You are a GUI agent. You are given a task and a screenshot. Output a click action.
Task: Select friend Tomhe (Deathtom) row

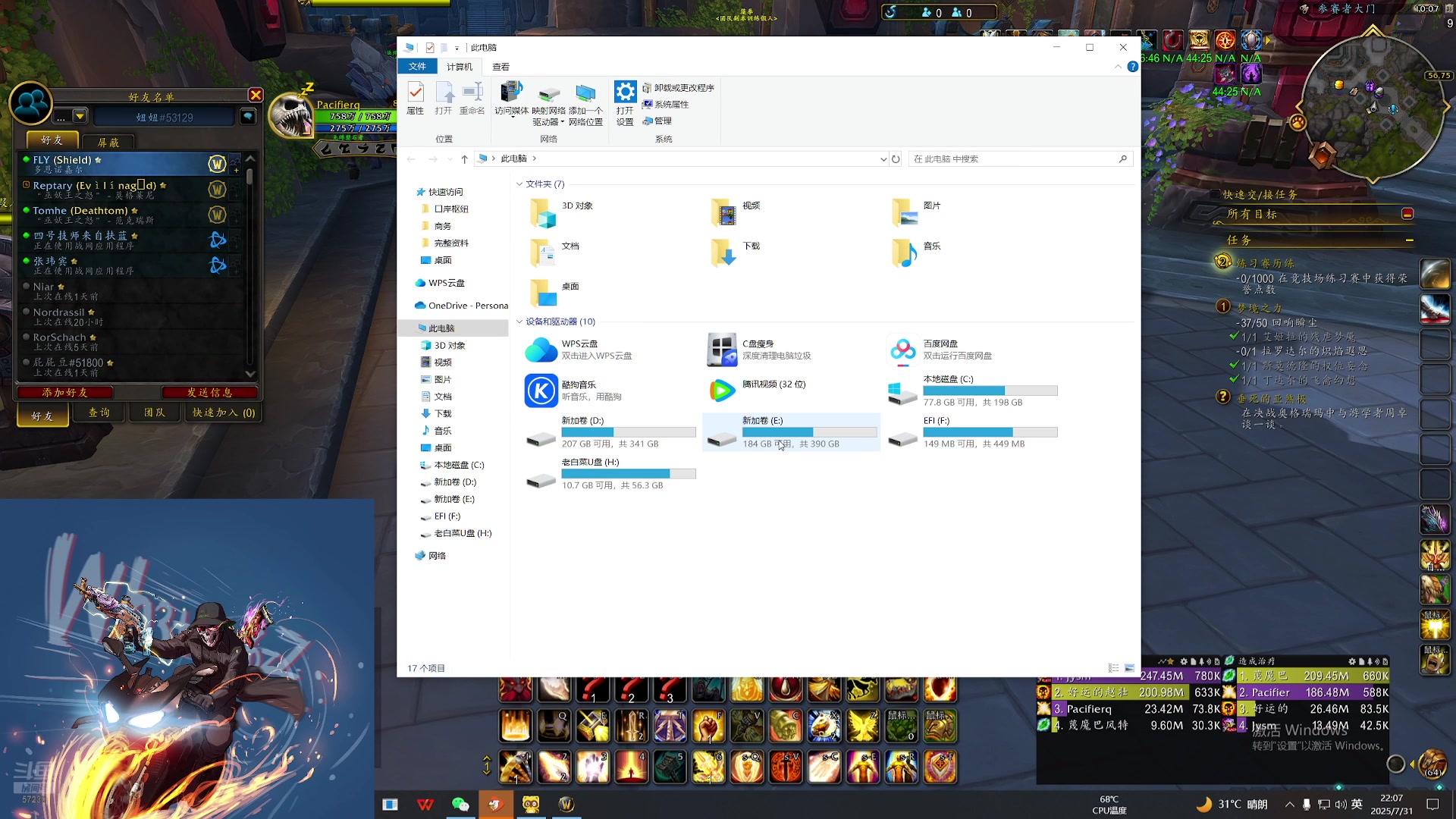click(x=130, y=215)
